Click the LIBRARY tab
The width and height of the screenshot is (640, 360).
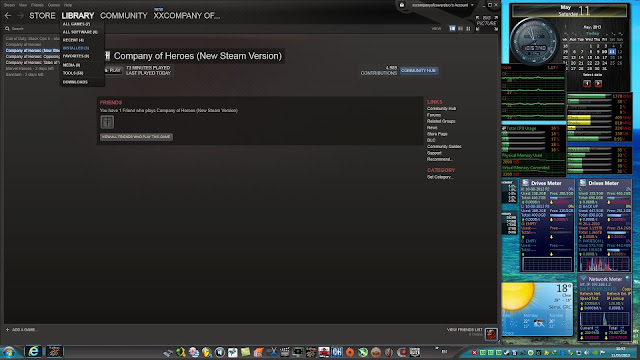[x=78, y=16]
